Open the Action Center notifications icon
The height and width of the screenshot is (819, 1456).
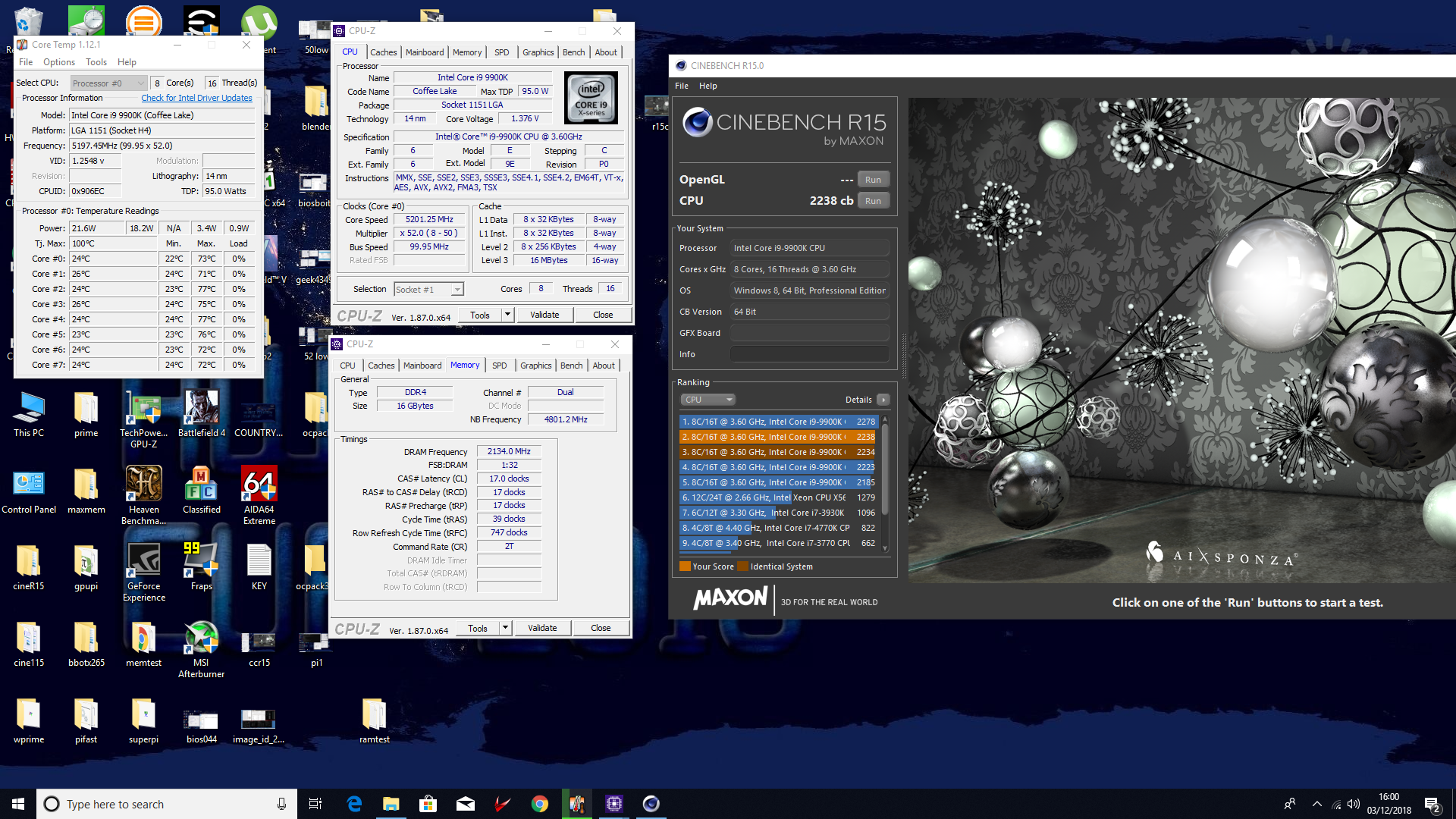(x=1432, y=804)
